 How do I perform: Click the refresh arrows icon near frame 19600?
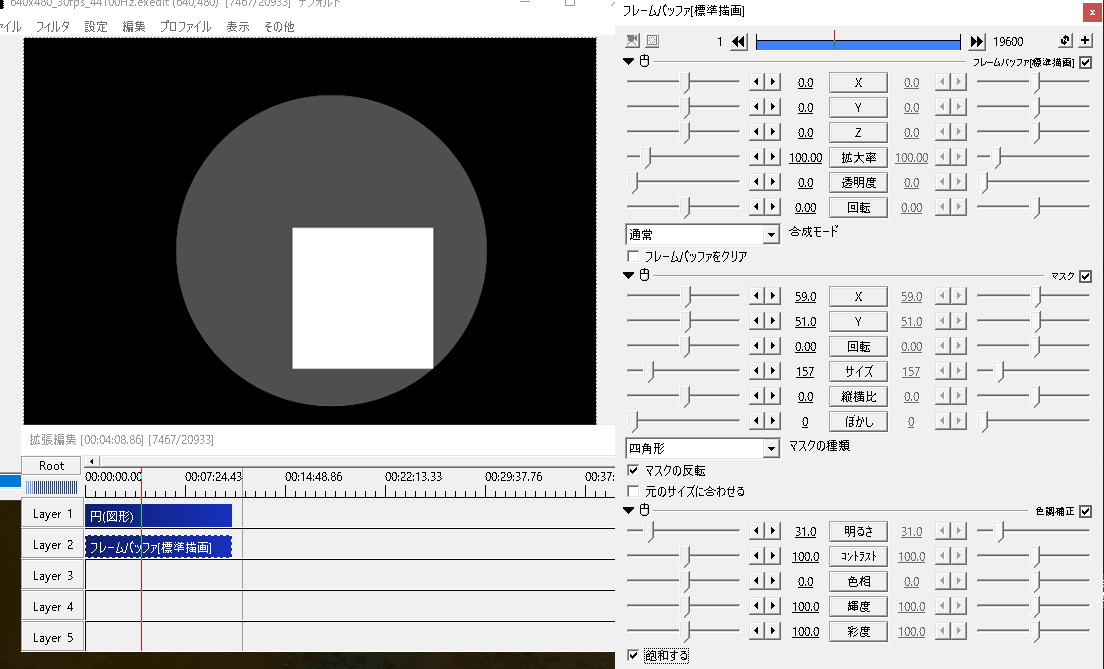pos(1063,40)
